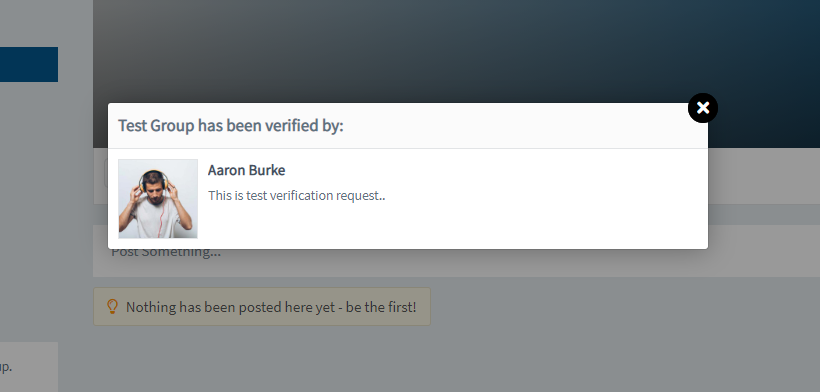This screenshot has height=392, width=820.
Task: Click empty white space right of Aaron Burke's row
Action: (x=544, y=199)
